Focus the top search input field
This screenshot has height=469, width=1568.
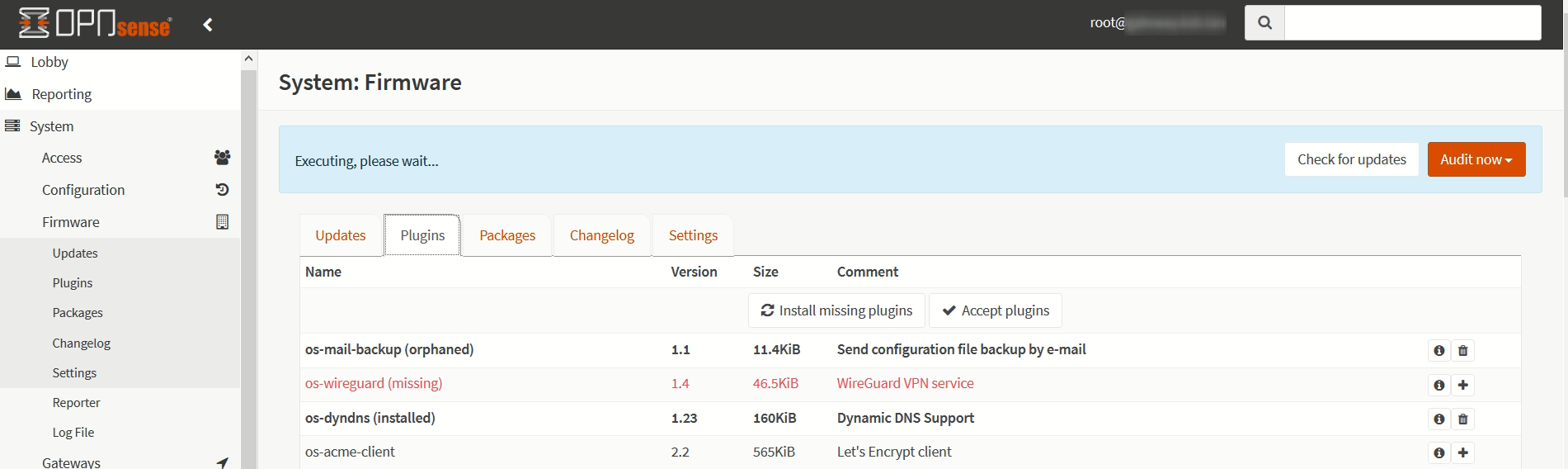(x=1412, y=23)
